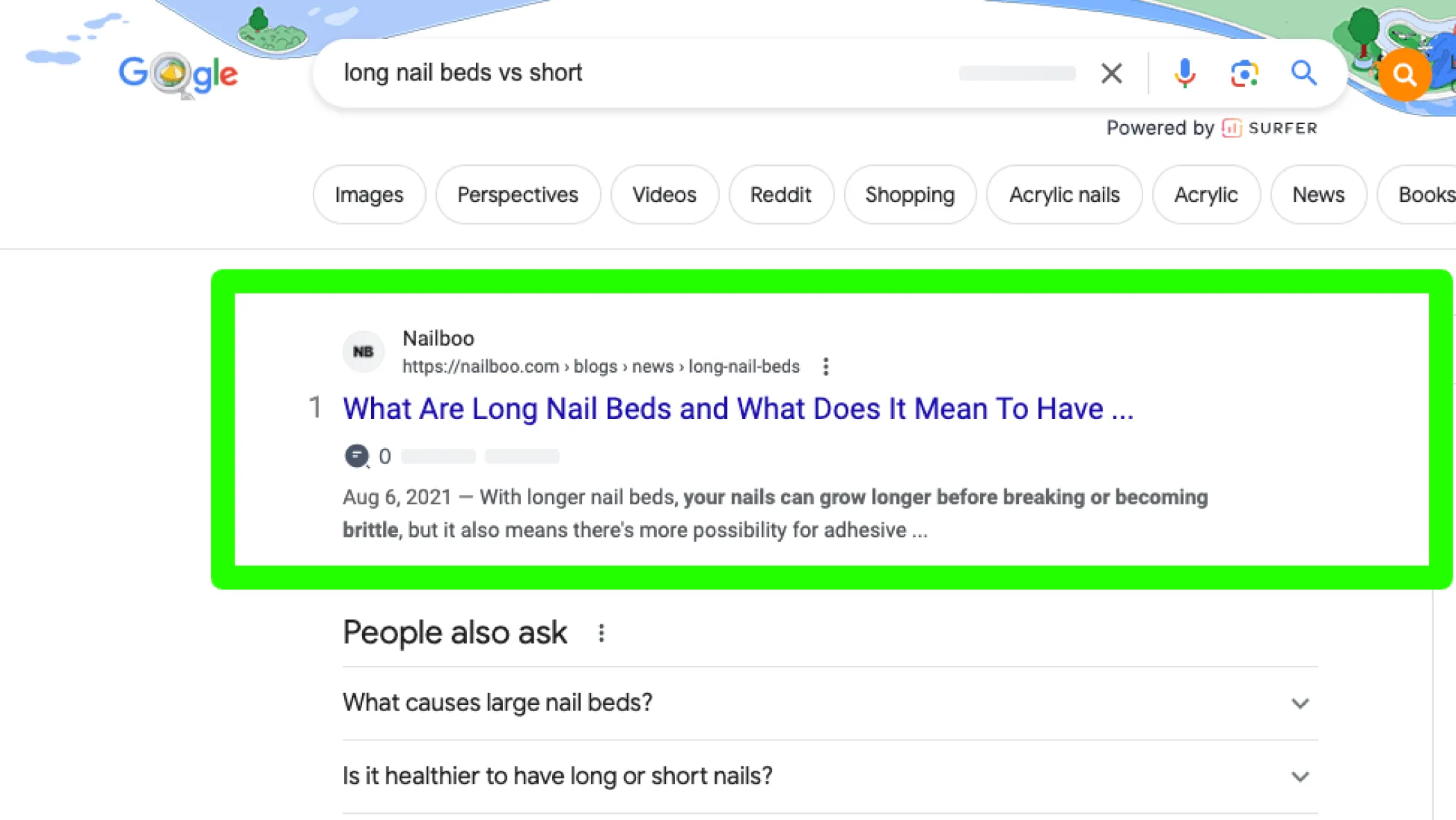Click the Google search input field
The width and height of the screenshot is (1456, 820).
(700, 72)
